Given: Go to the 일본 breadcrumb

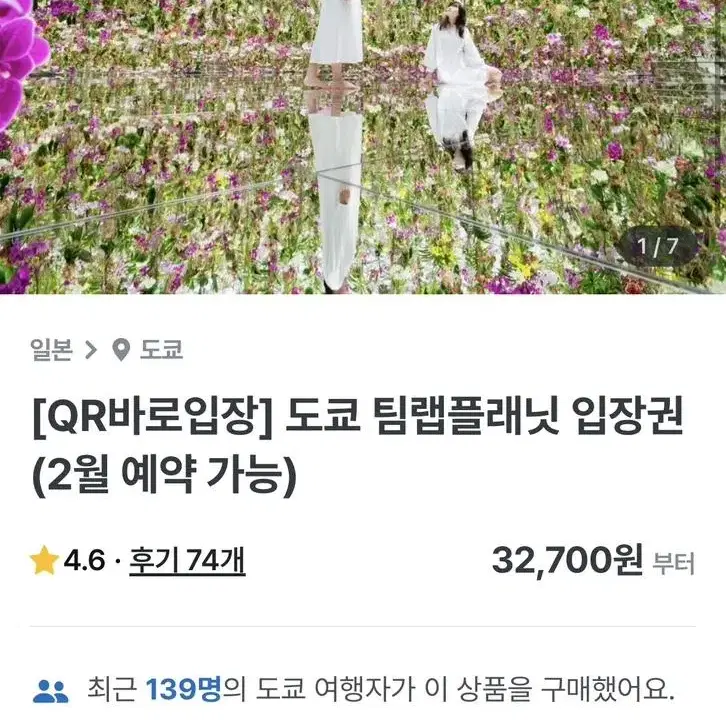Looking at the screenshot, I should click(x=51, y=350).
